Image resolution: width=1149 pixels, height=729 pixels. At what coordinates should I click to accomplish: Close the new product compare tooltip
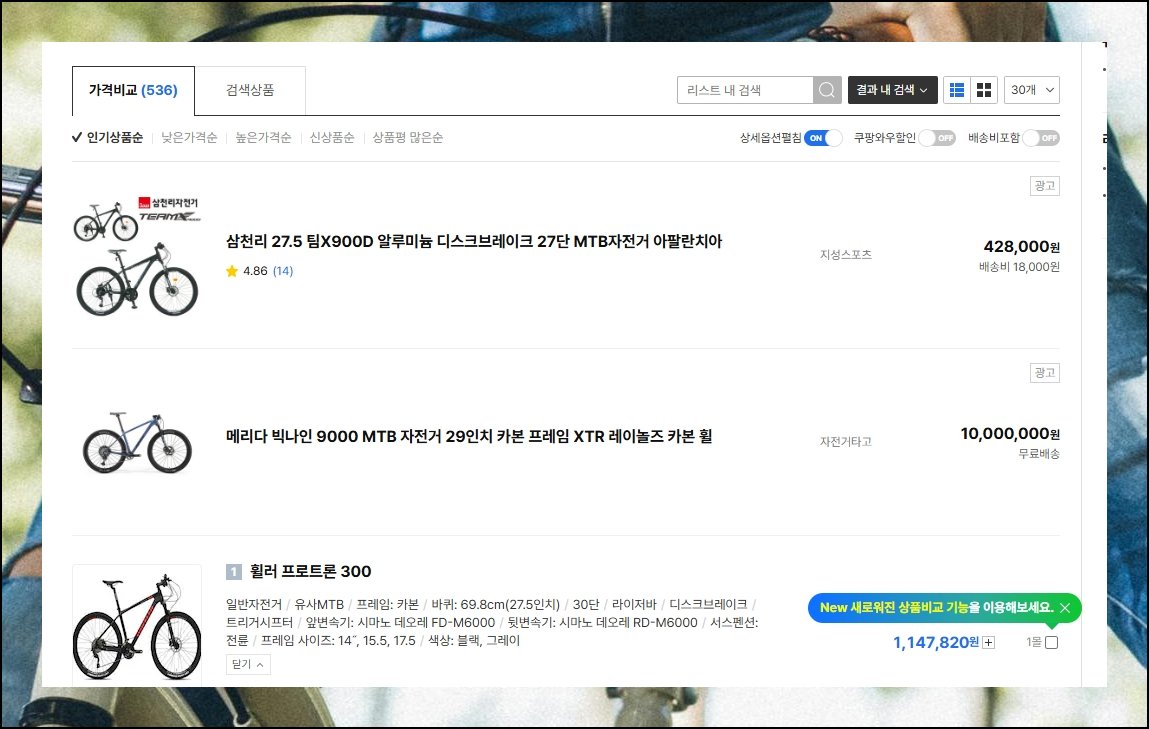pyautogui.click(x=1065, y=607)
